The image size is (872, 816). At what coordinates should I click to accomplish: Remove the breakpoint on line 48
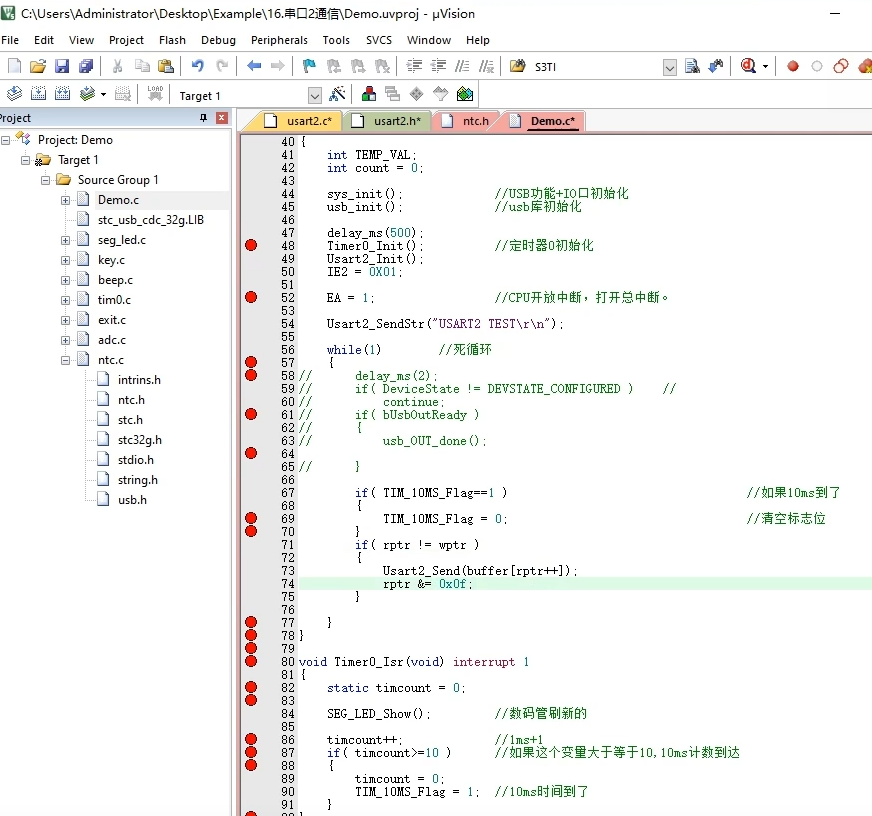coord(251,245)
